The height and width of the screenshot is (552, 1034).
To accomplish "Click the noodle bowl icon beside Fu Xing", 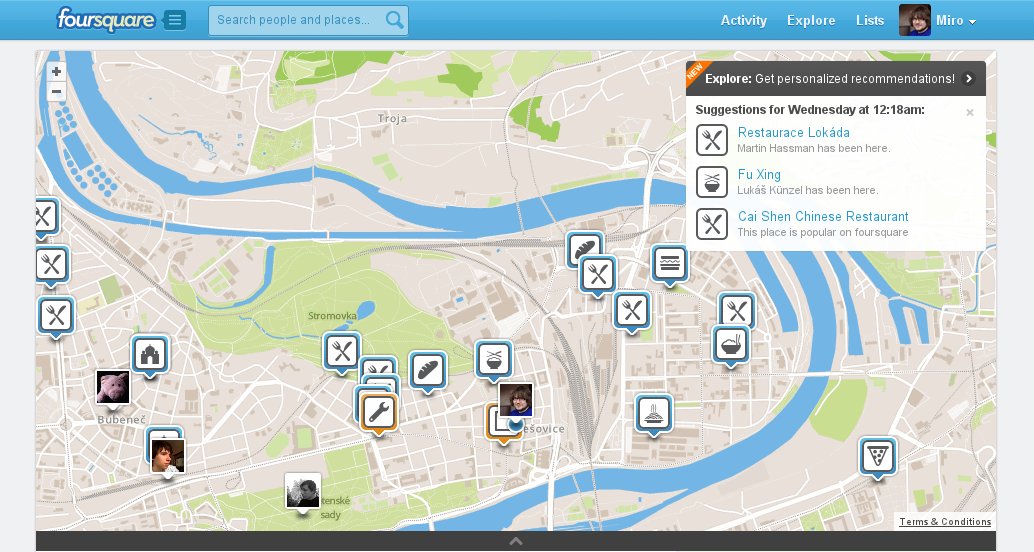I will tap(712, 182).
